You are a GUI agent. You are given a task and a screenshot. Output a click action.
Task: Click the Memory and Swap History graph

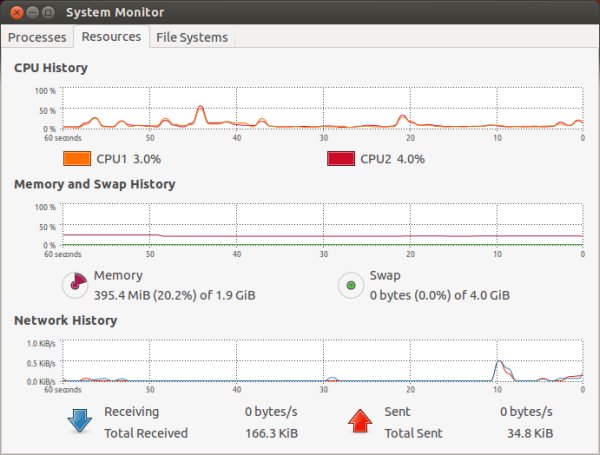point(322,224)
